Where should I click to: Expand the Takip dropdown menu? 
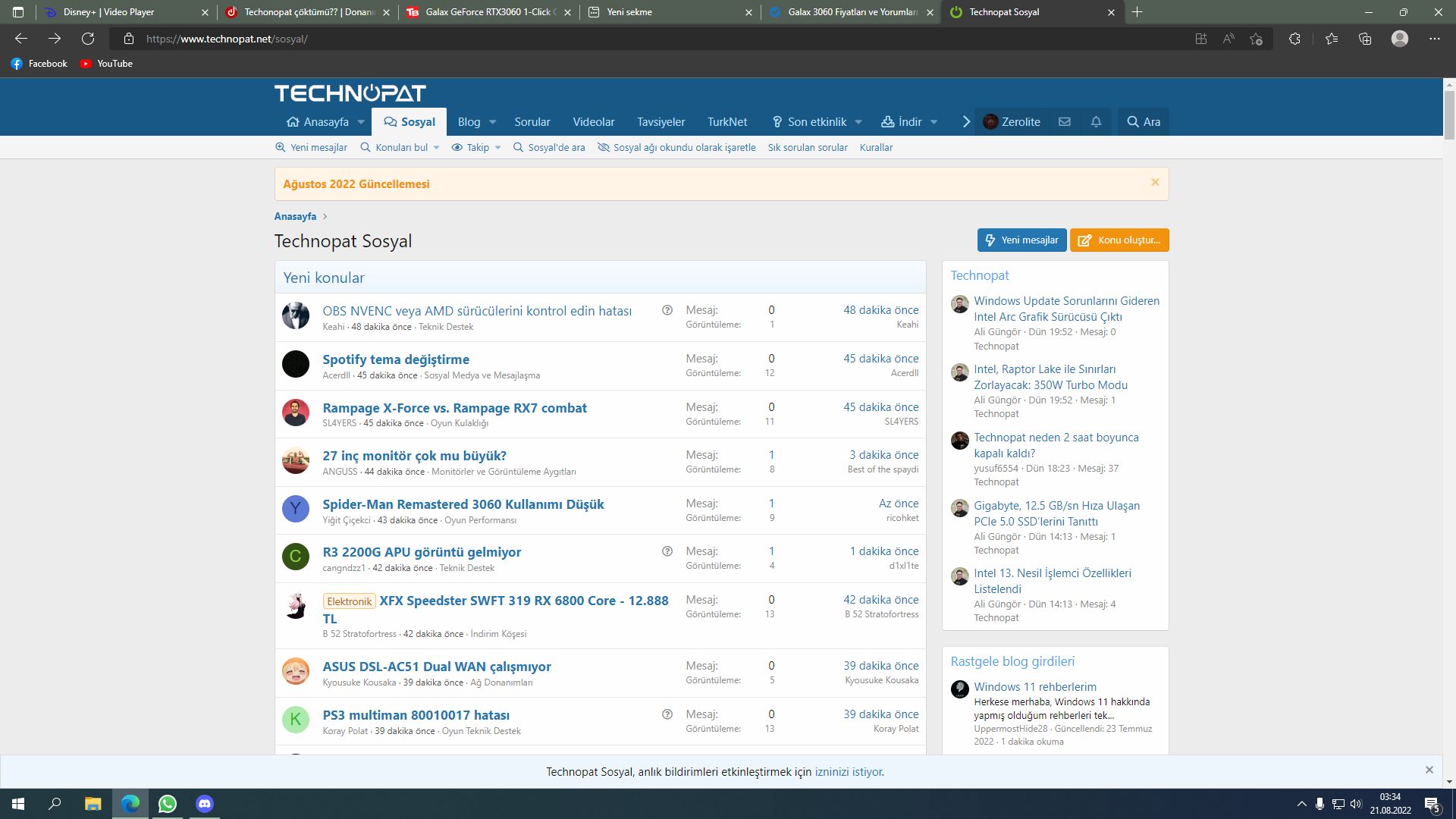click(497, 148)
